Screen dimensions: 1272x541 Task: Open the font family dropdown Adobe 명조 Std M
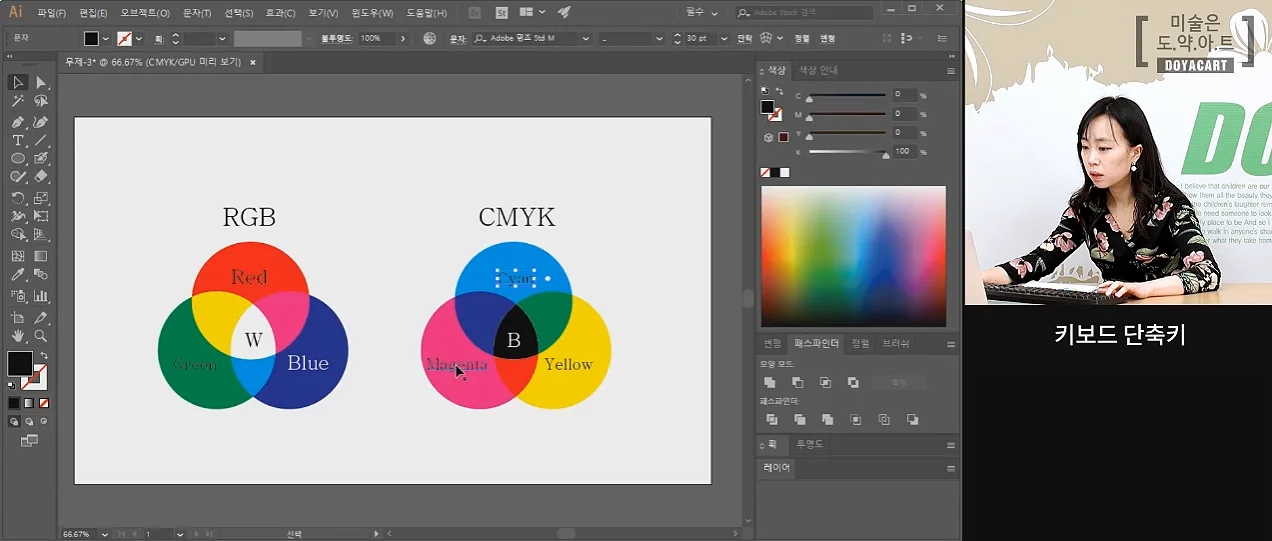(x=585, y=38)
